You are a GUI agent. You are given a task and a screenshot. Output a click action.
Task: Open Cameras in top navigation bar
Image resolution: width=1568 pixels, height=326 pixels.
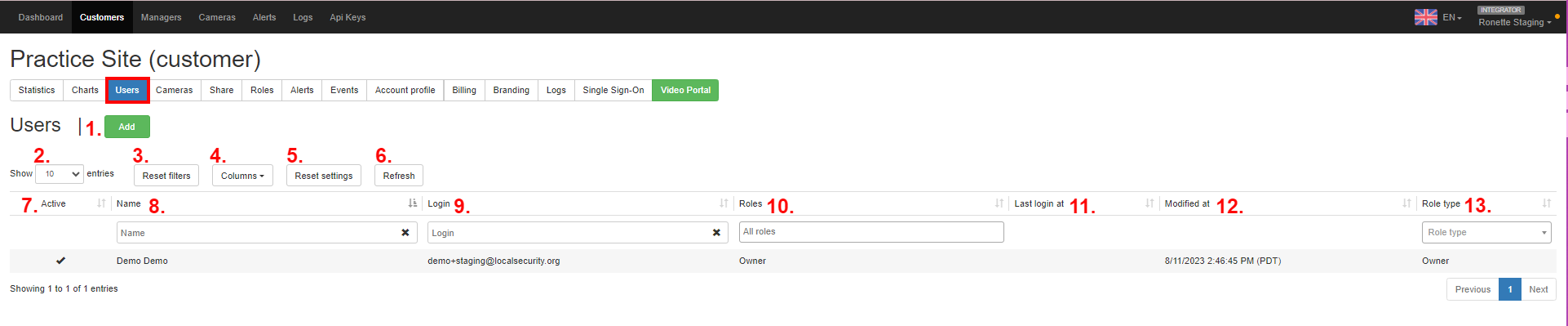(217, 17)
